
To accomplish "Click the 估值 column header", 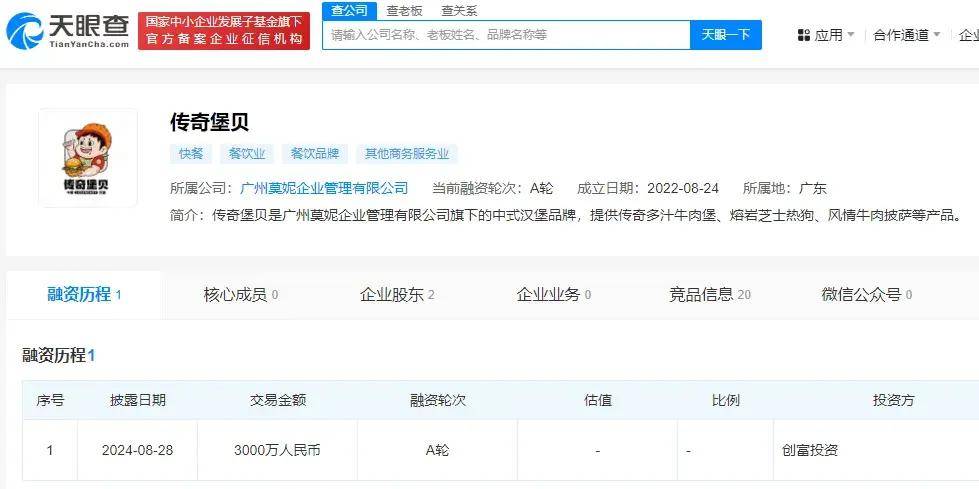I will coord(598,400).
